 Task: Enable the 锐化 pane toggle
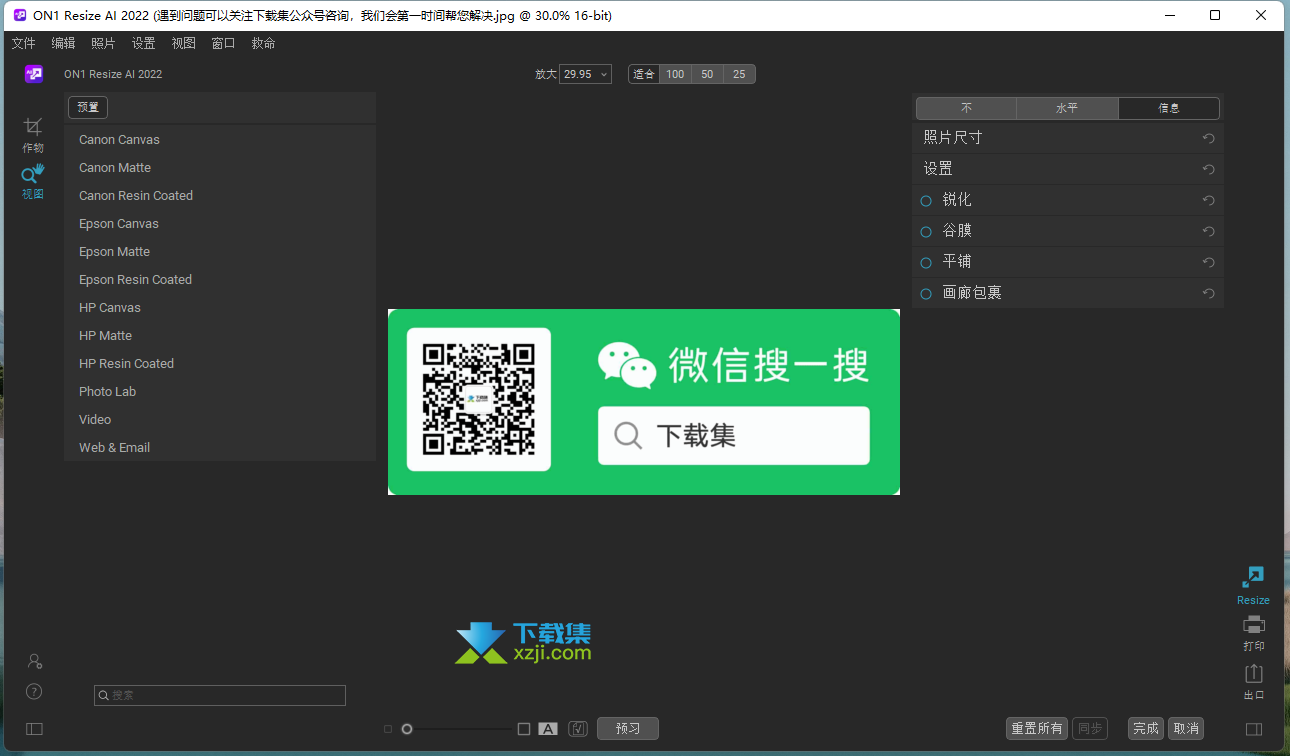tap(926, 201)
